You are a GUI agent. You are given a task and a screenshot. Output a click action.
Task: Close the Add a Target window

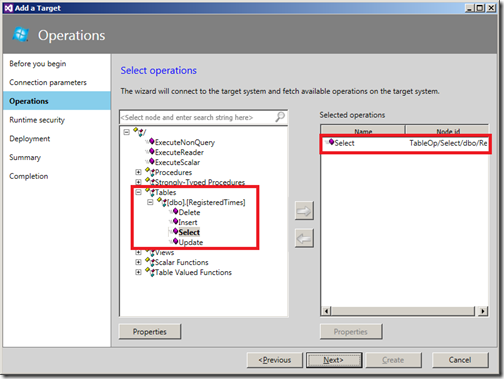(x=491, y=8)
